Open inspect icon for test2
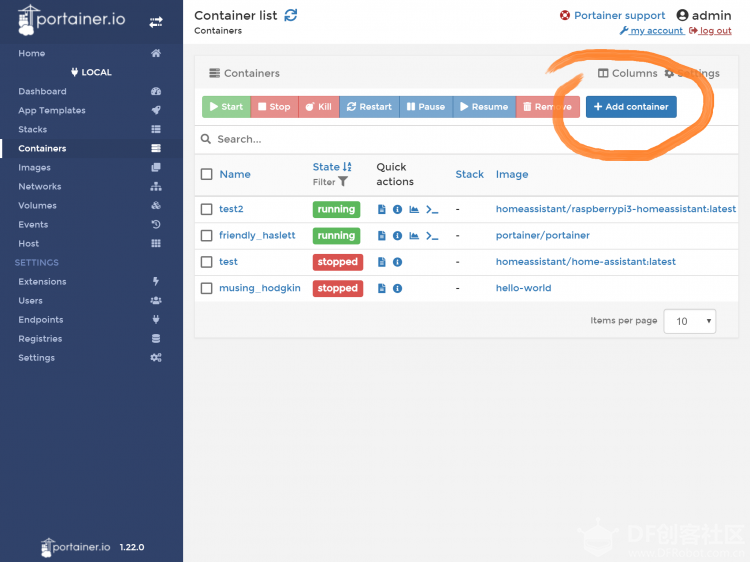The width and height of the screenshot is (750, 562). tap(397, 209)
